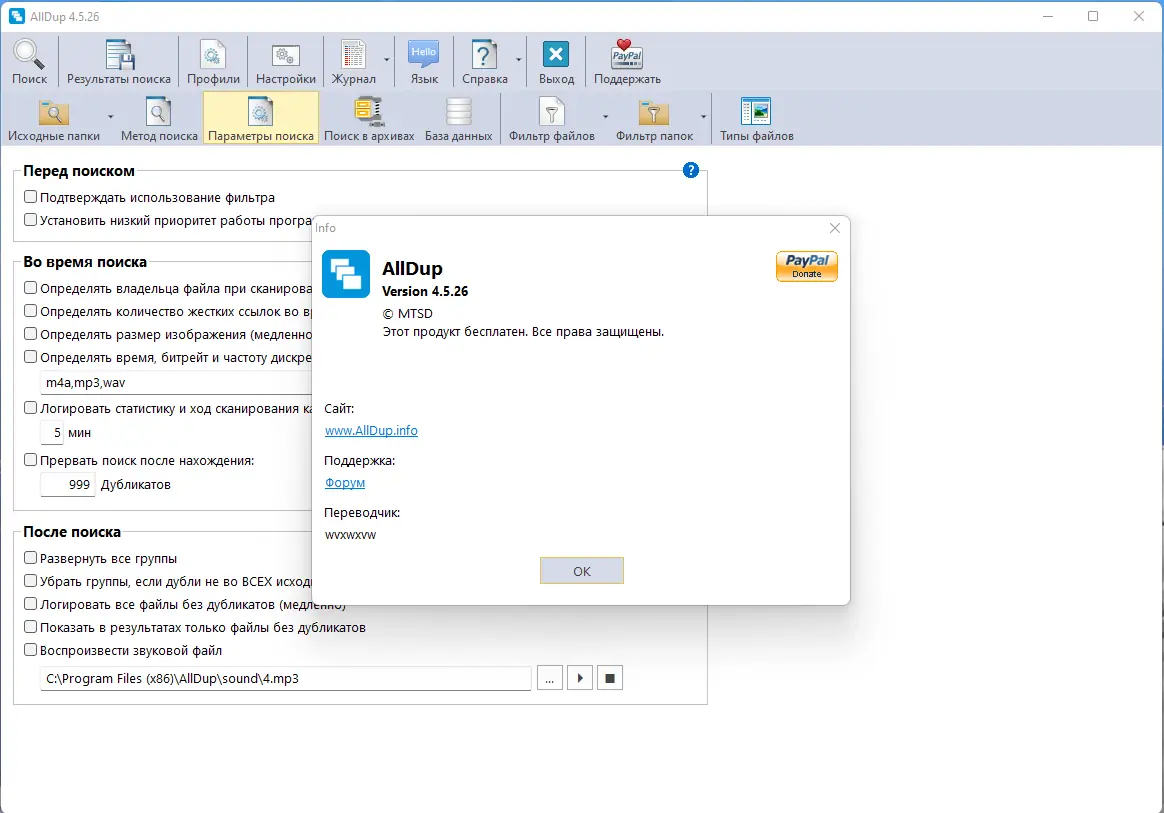Toggle Убрать группы, если дубли checkbox

(x=30, y=581)
